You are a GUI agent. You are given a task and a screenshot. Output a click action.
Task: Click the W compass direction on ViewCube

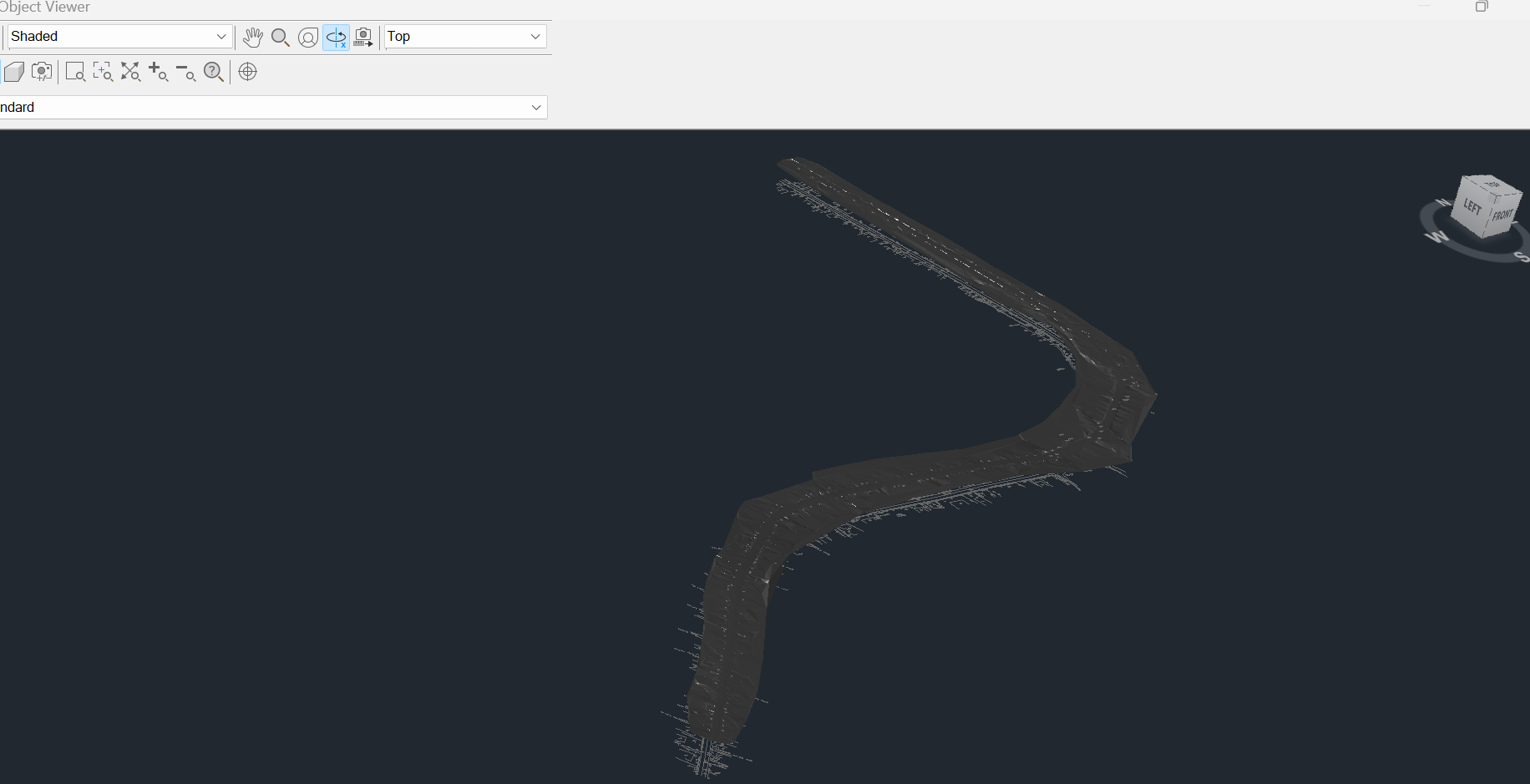point(1437,237)
